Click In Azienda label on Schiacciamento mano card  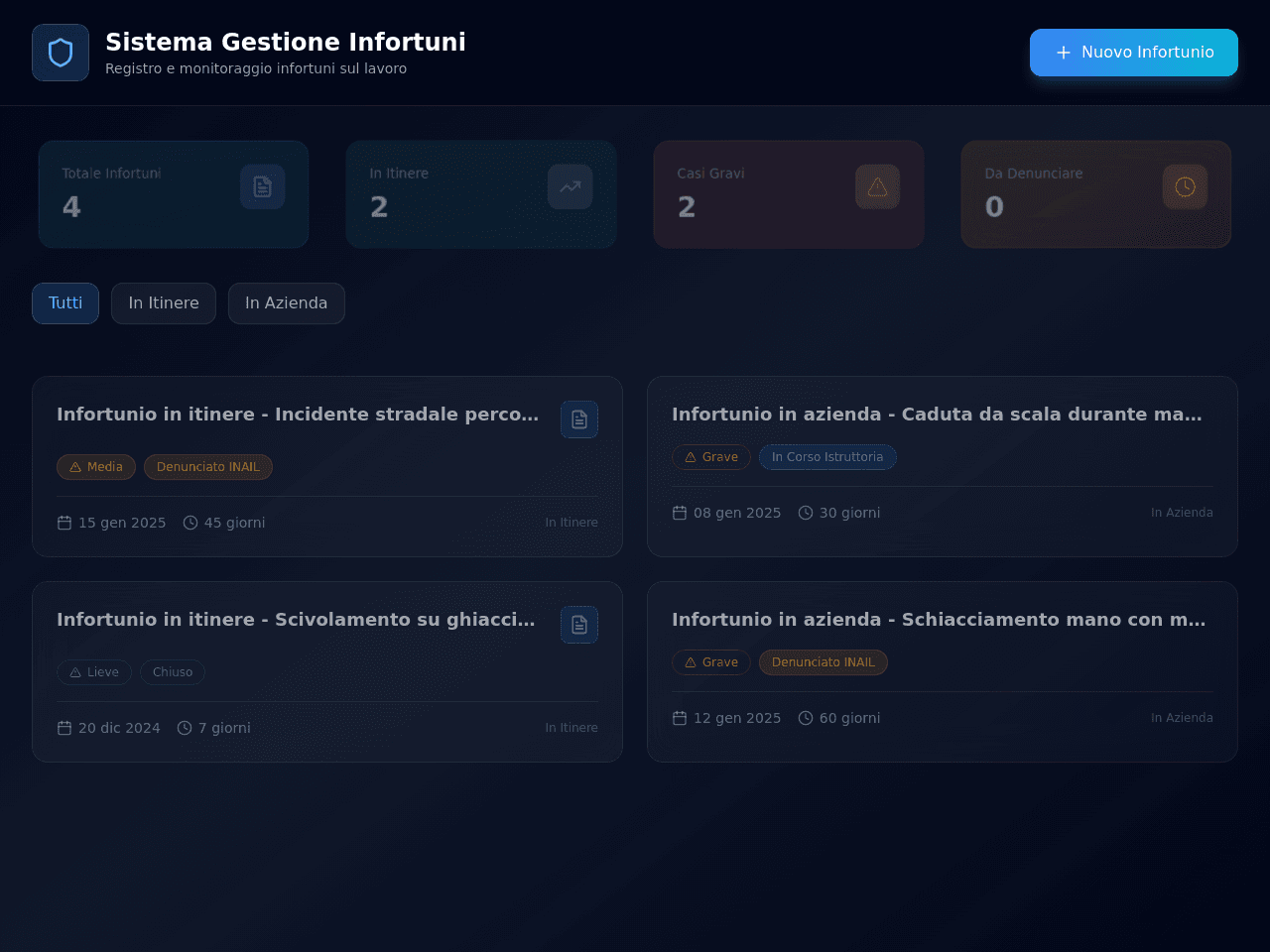point(1182,718)
